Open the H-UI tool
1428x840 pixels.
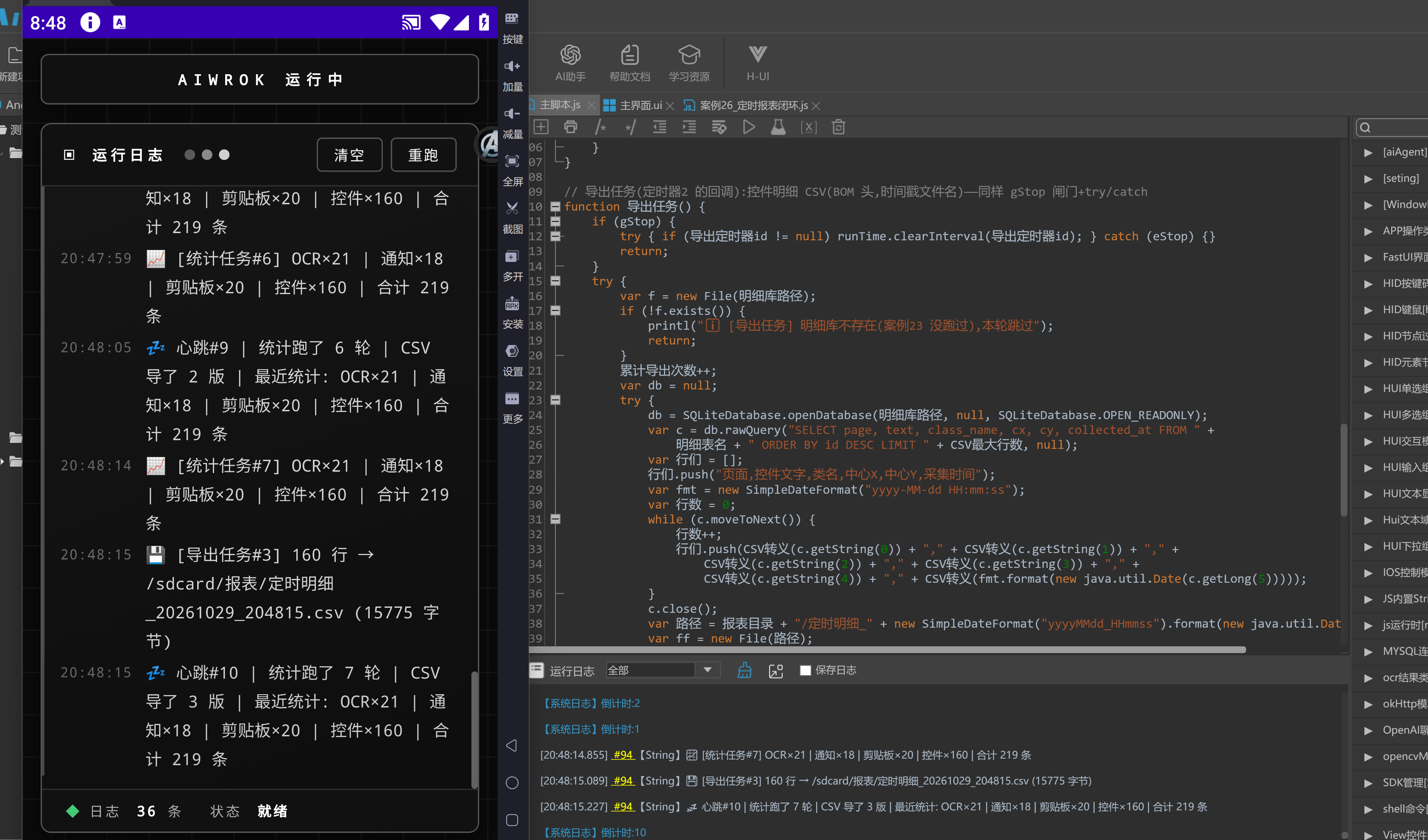point(758,63)
